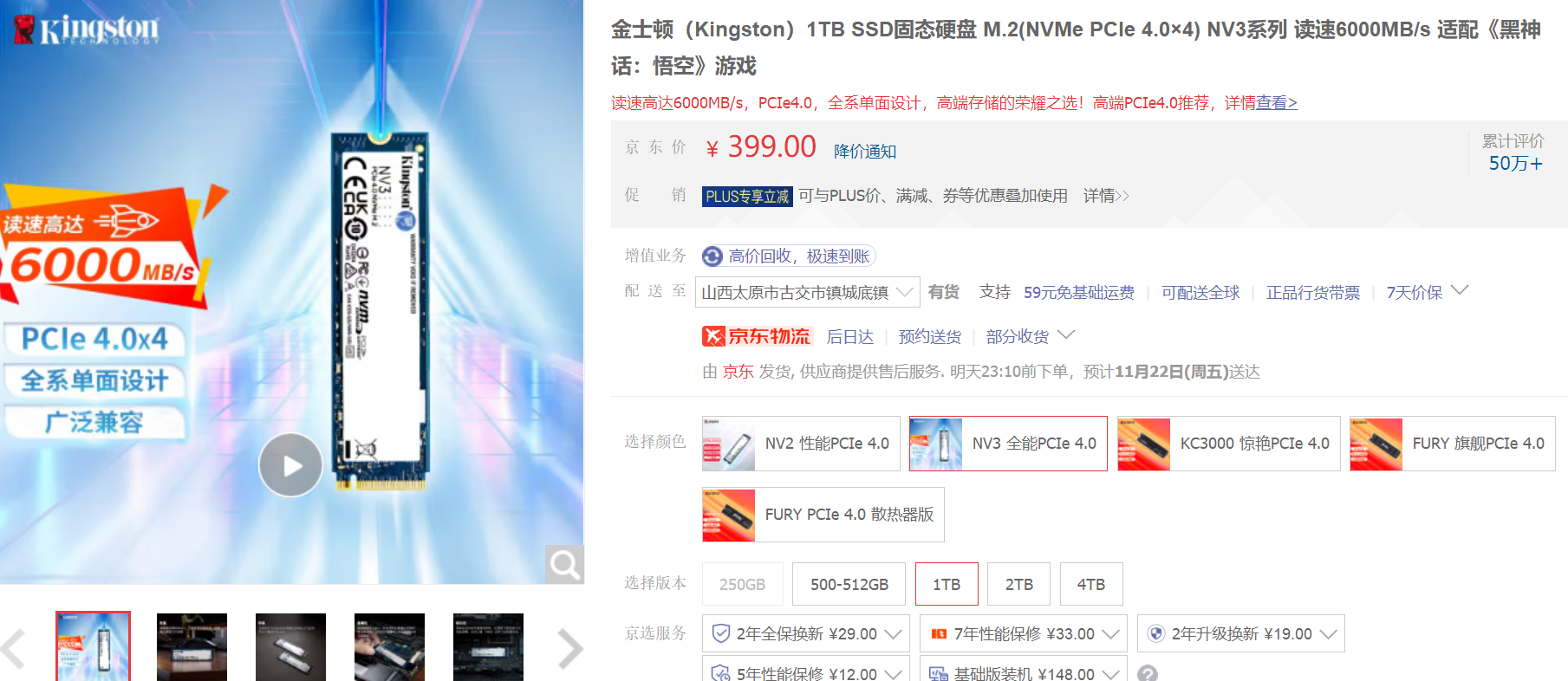Viewport: 1568px width, 681px height.
Task: Click the 京东 seller link
Action: tap(738, 372)
